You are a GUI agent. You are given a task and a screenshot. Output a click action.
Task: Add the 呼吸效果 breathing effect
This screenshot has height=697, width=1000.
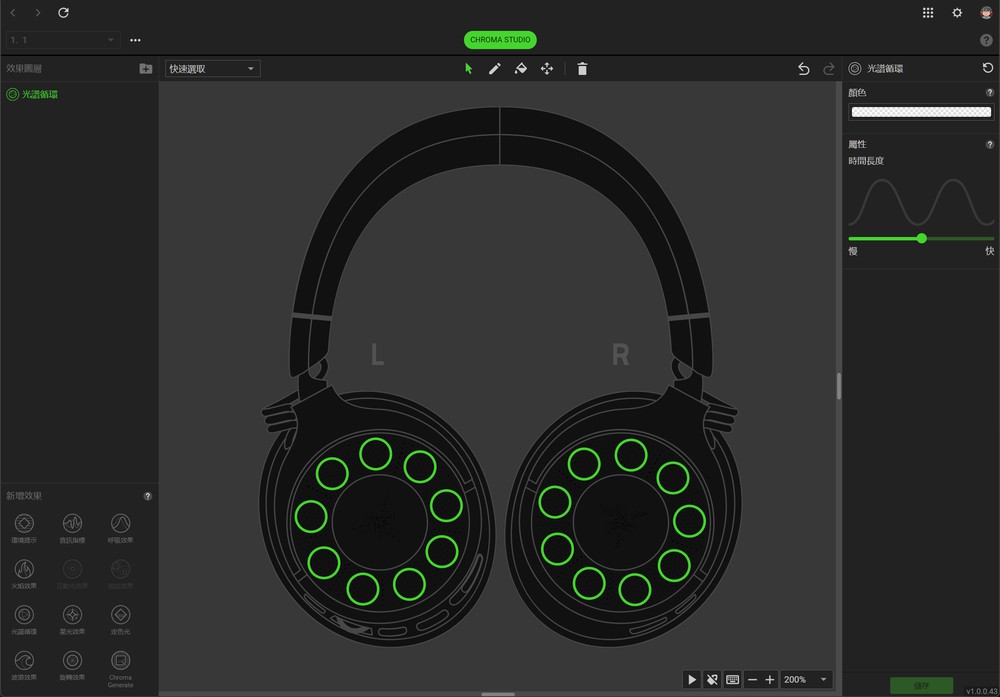pyautogui.click(x=121, y=528)
